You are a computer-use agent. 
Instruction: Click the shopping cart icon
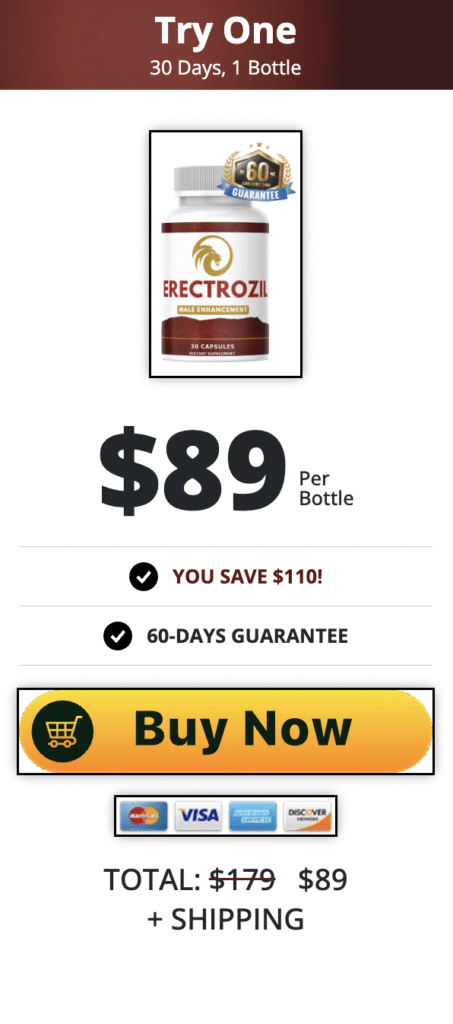[x=62, y=731]
